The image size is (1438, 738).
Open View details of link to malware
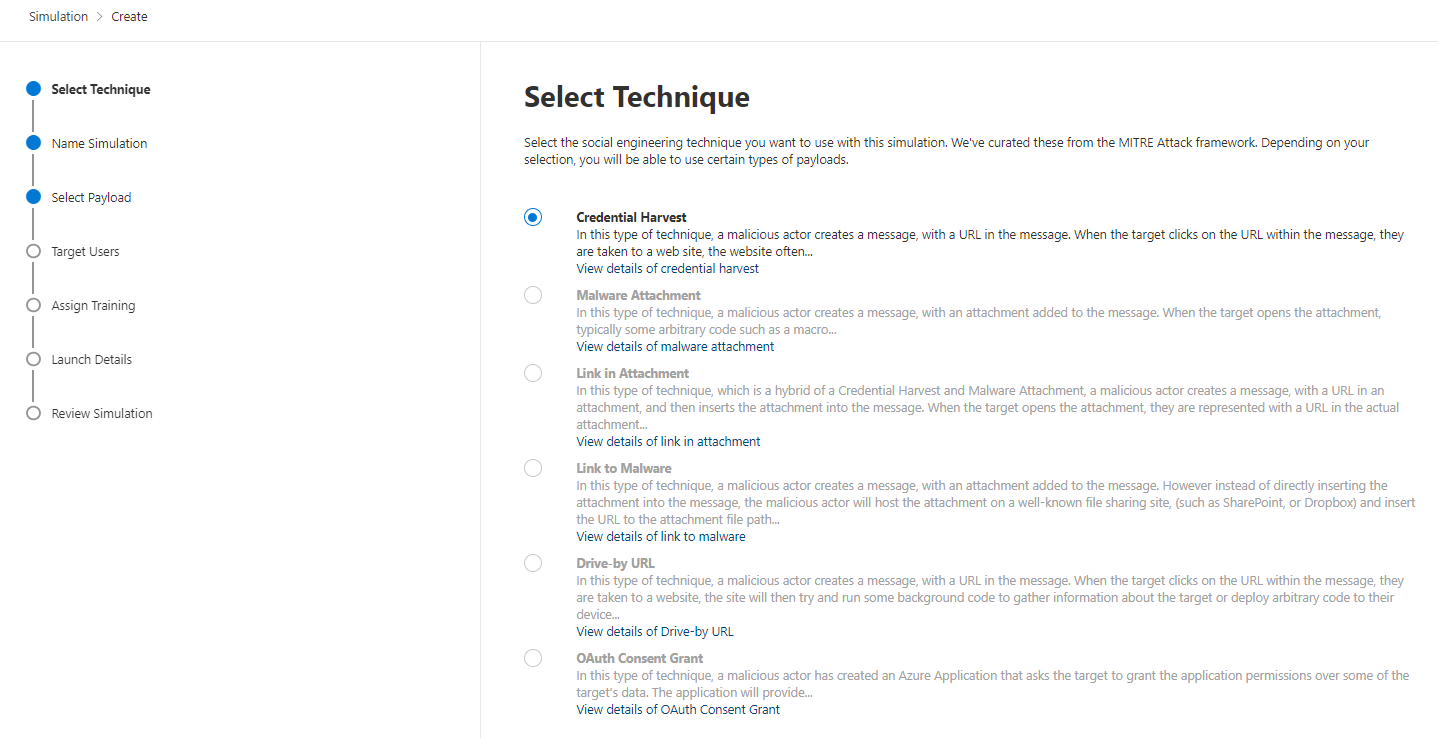[661, 537]
